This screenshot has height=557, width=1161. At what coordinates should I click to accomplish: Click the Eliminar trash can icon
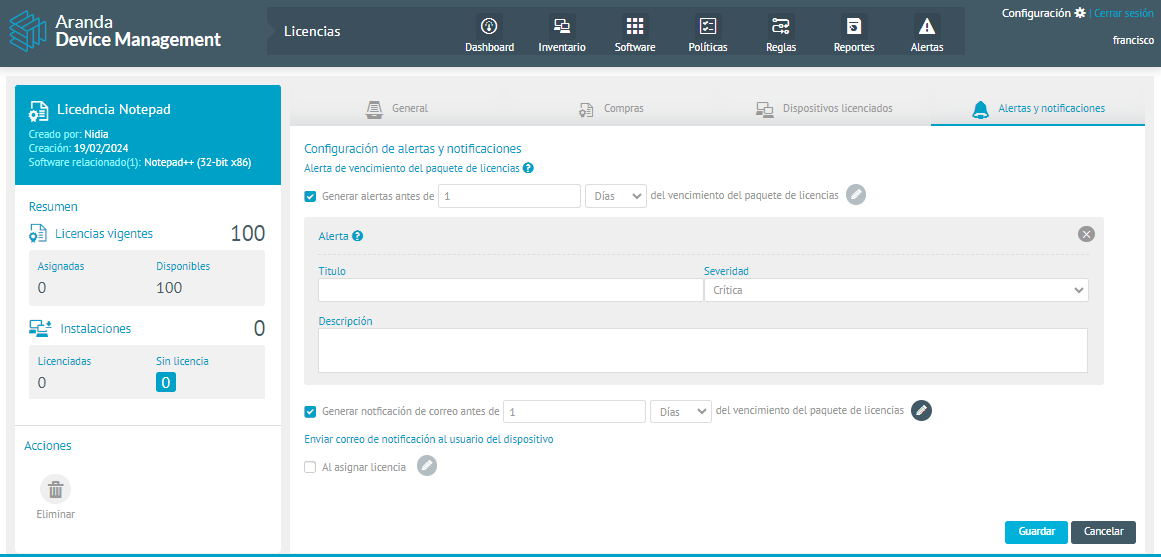click(56, 490)
